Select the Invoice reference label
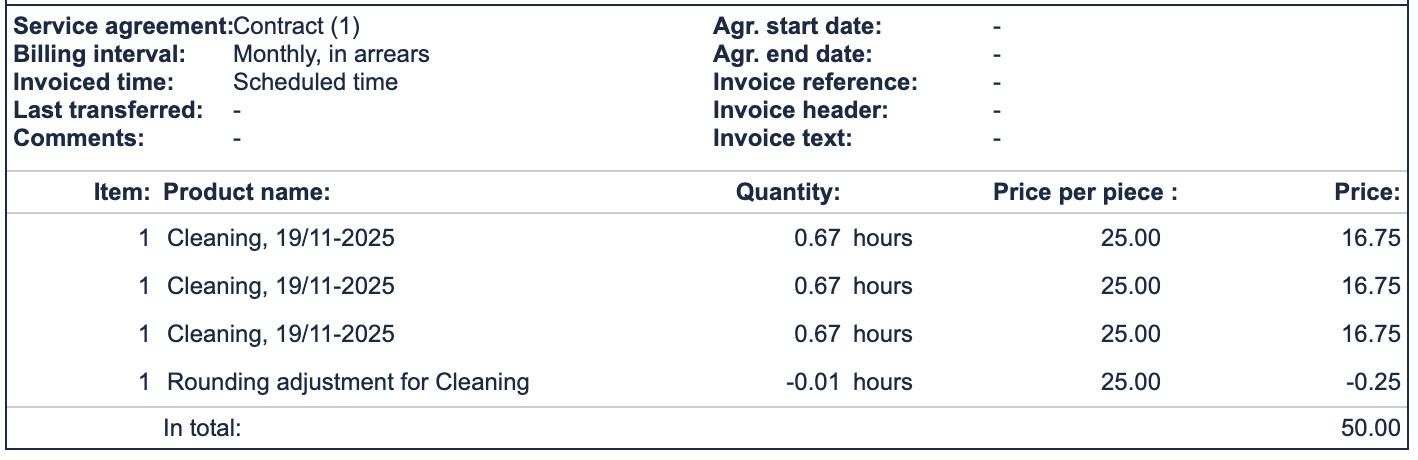This screenshot has width=1418, height=460. coord(815,83)
